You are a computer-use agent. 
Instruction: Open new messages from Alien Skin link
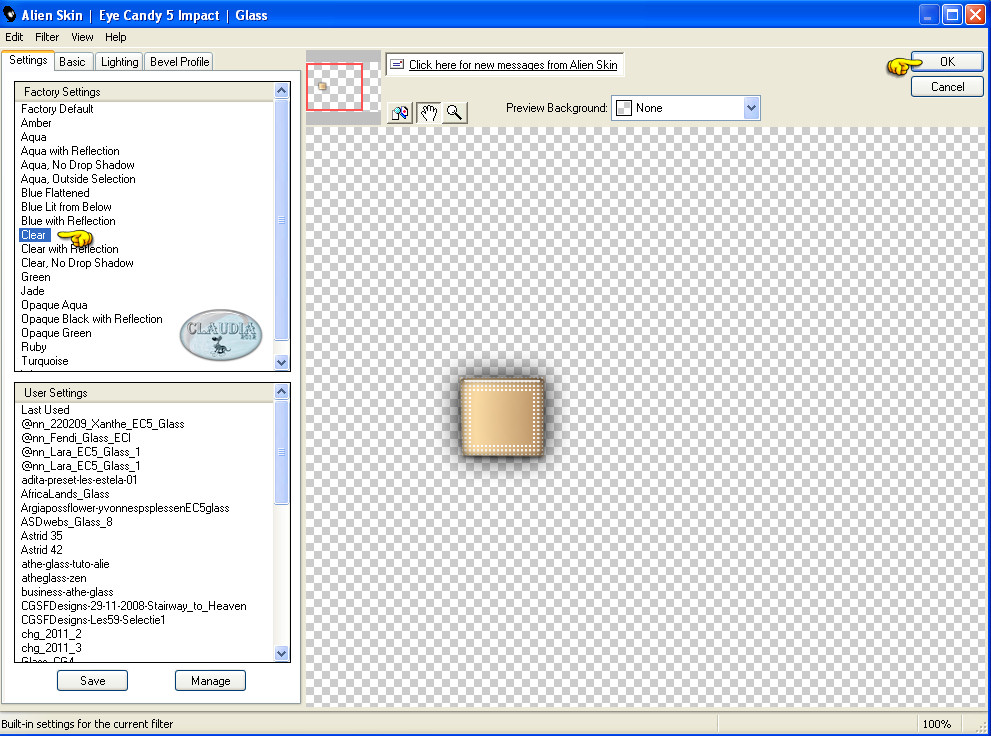[x=513, y=65]
